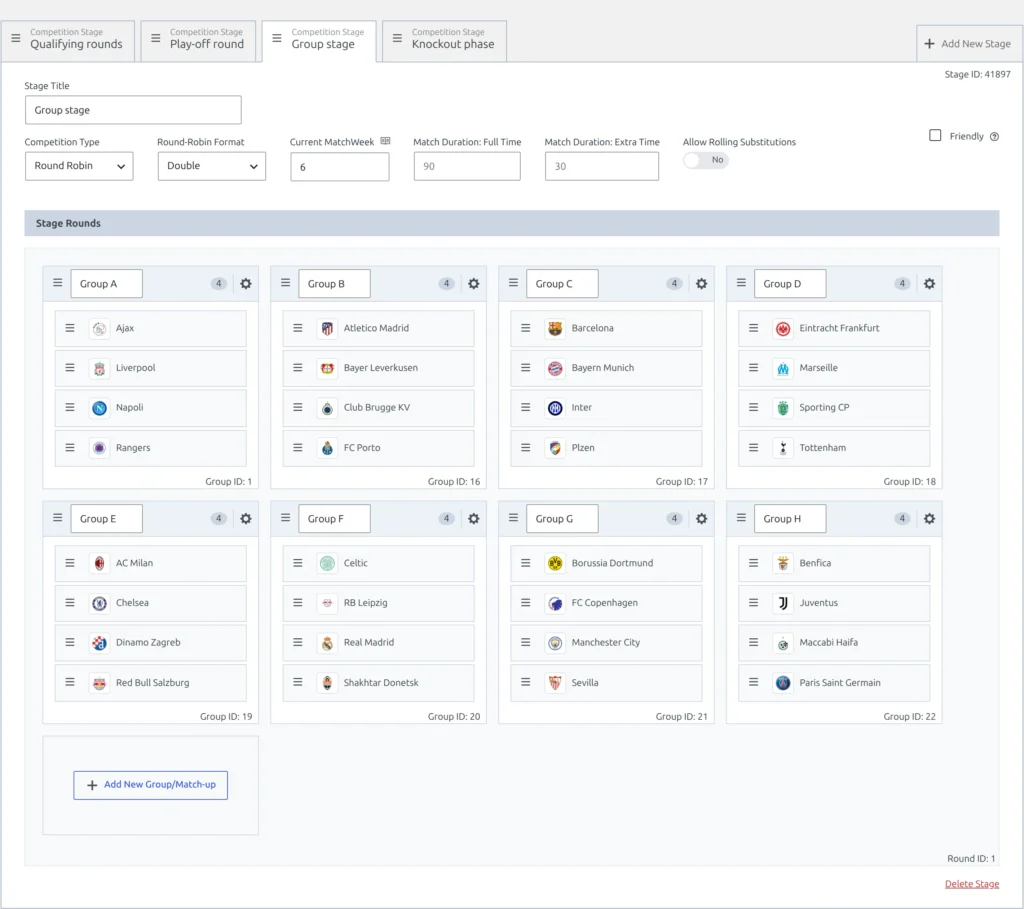
Task: Edit the Group D name field
Action: click(790, 283)
